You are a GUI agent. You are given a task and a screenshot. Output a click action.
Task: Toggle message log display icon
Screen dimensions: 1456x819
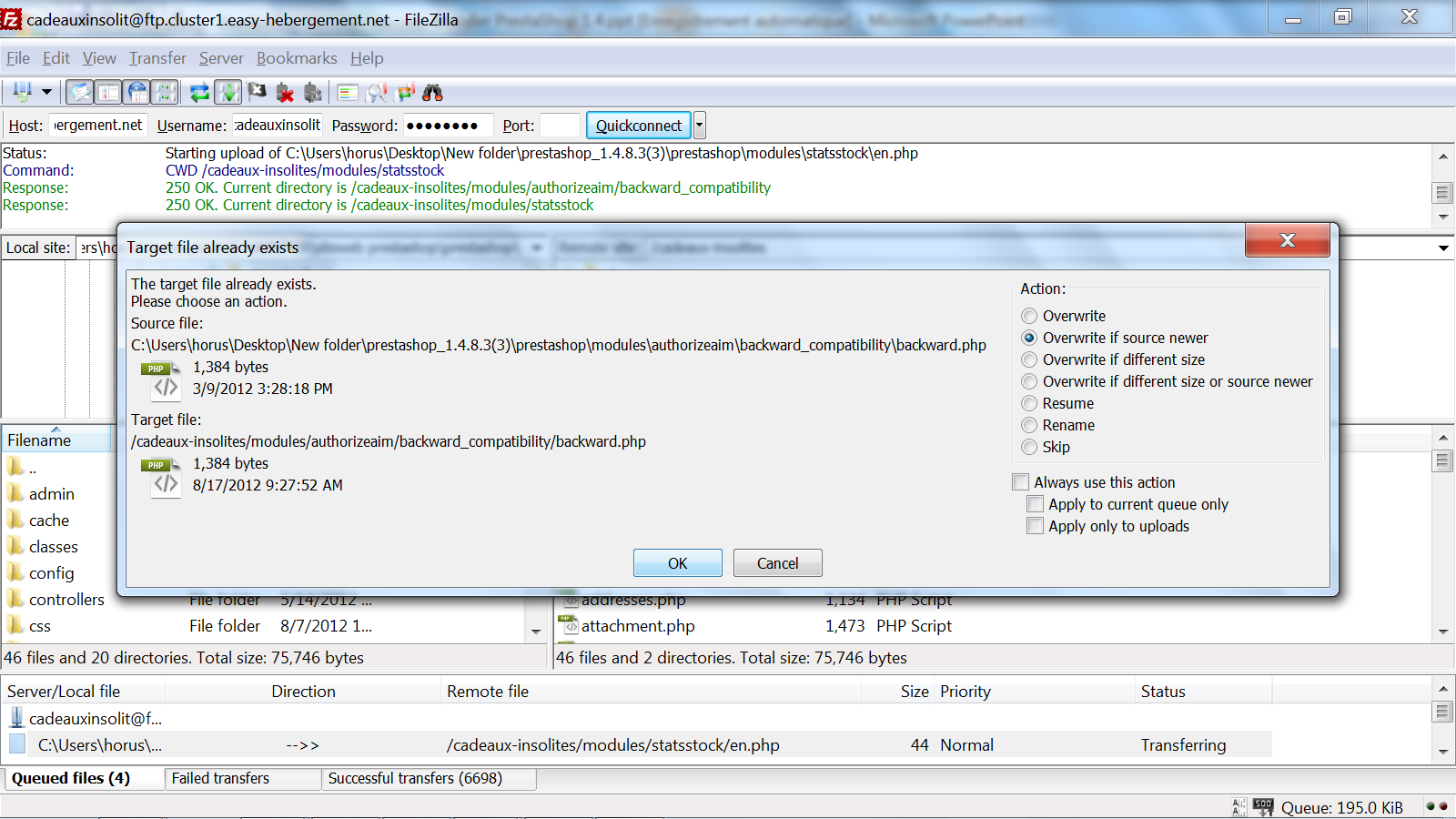point(81,92)
